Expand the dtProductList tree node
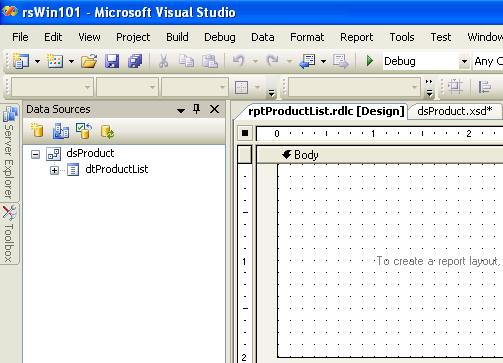Viewport: 503px width, 363px height. click(x=54, y=170)
